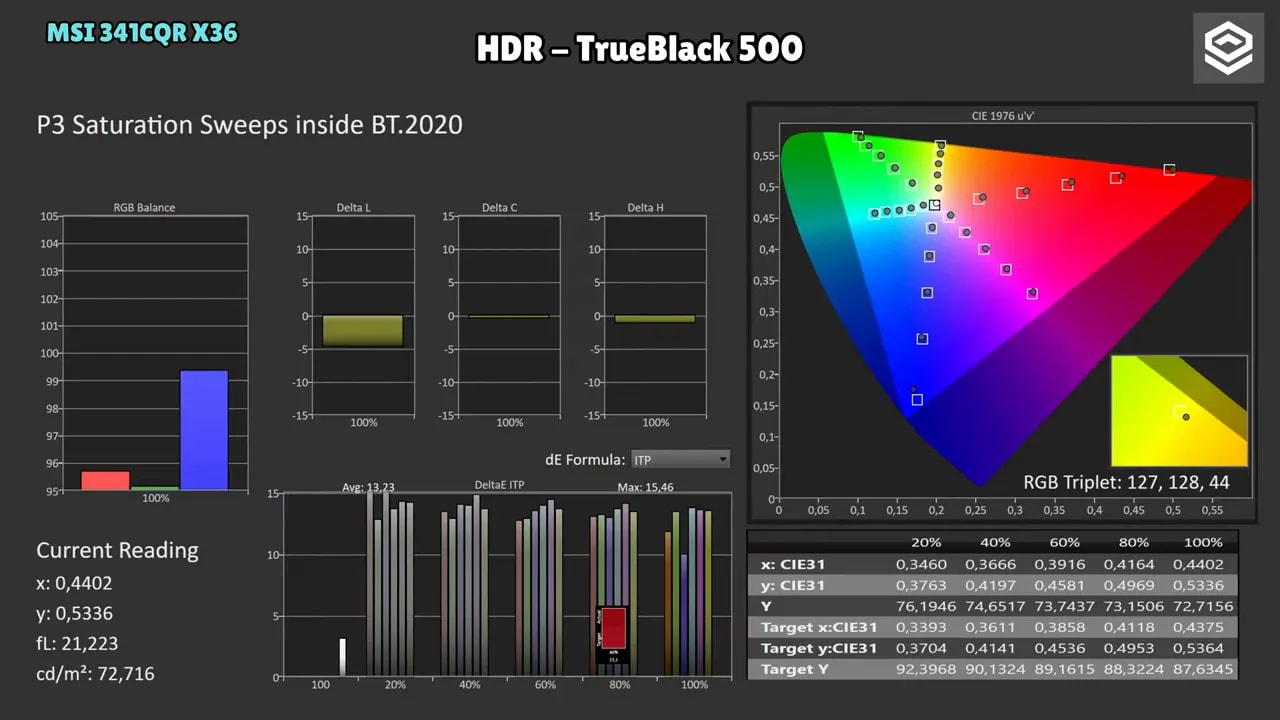Click the 'MSI 341CQR X36' title text

[142, 33]
